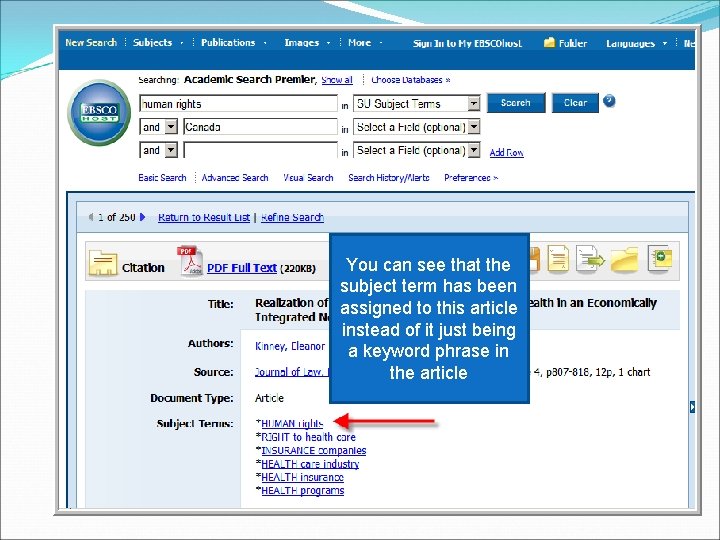Click HEALTH care industry subject term
This screenshot has height=540, width=720.
pyautogui.click(x=310, y=464)
